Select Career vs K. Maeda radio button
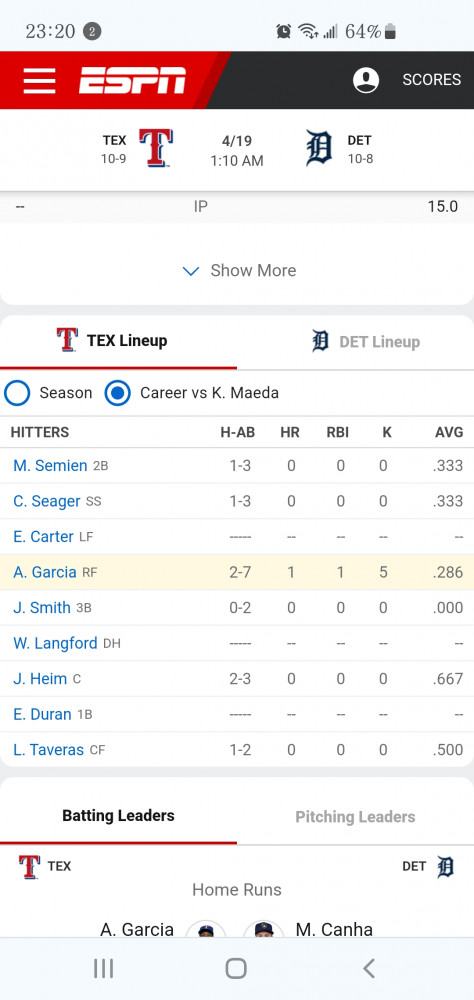Image resolution: width=474 pixels, height=1000 pixels. (117, 393)
